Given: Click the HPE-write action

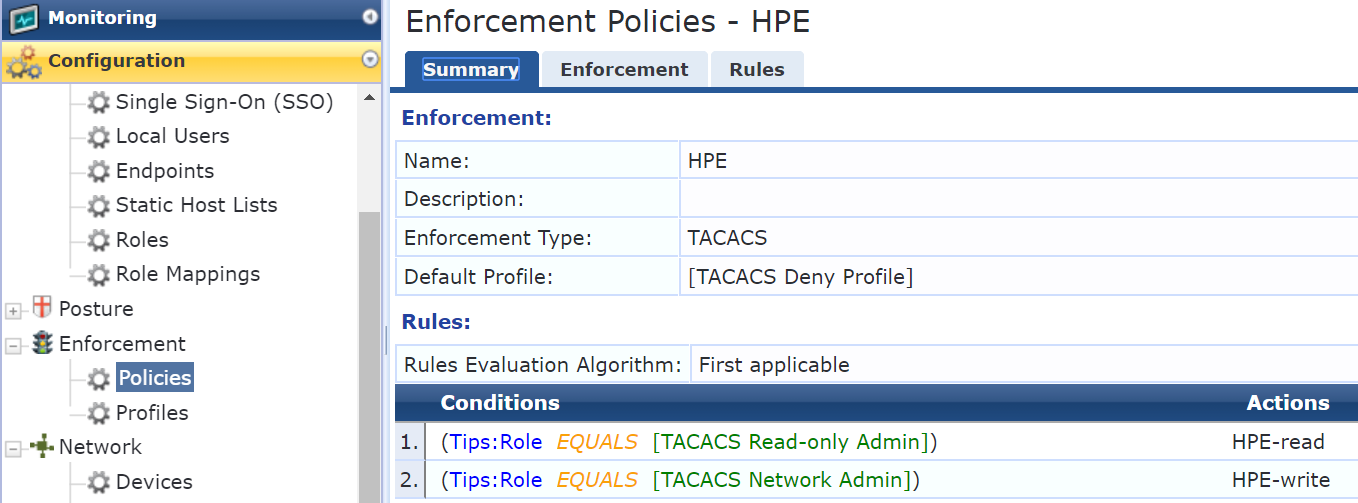Looking at the screenshot, I should pyautogui.click(x=1281, y=480).
